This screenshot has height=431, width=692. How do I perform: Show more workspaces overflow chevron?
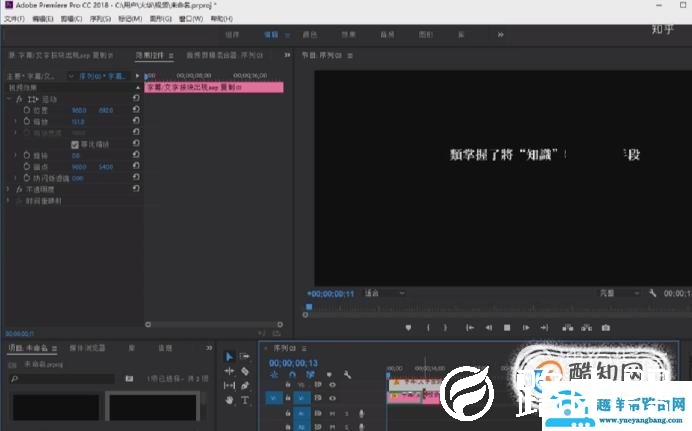[500, 35]
